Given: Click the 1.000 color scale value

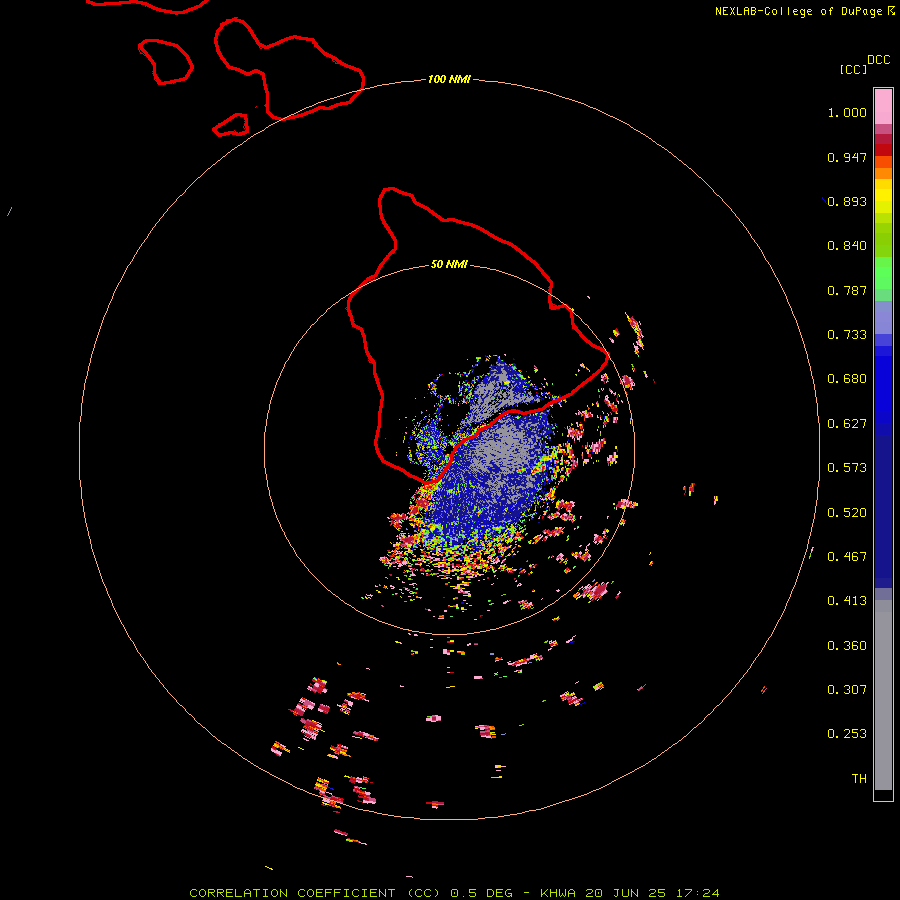Looking at the screenshot, I should [x=847, y=112].
